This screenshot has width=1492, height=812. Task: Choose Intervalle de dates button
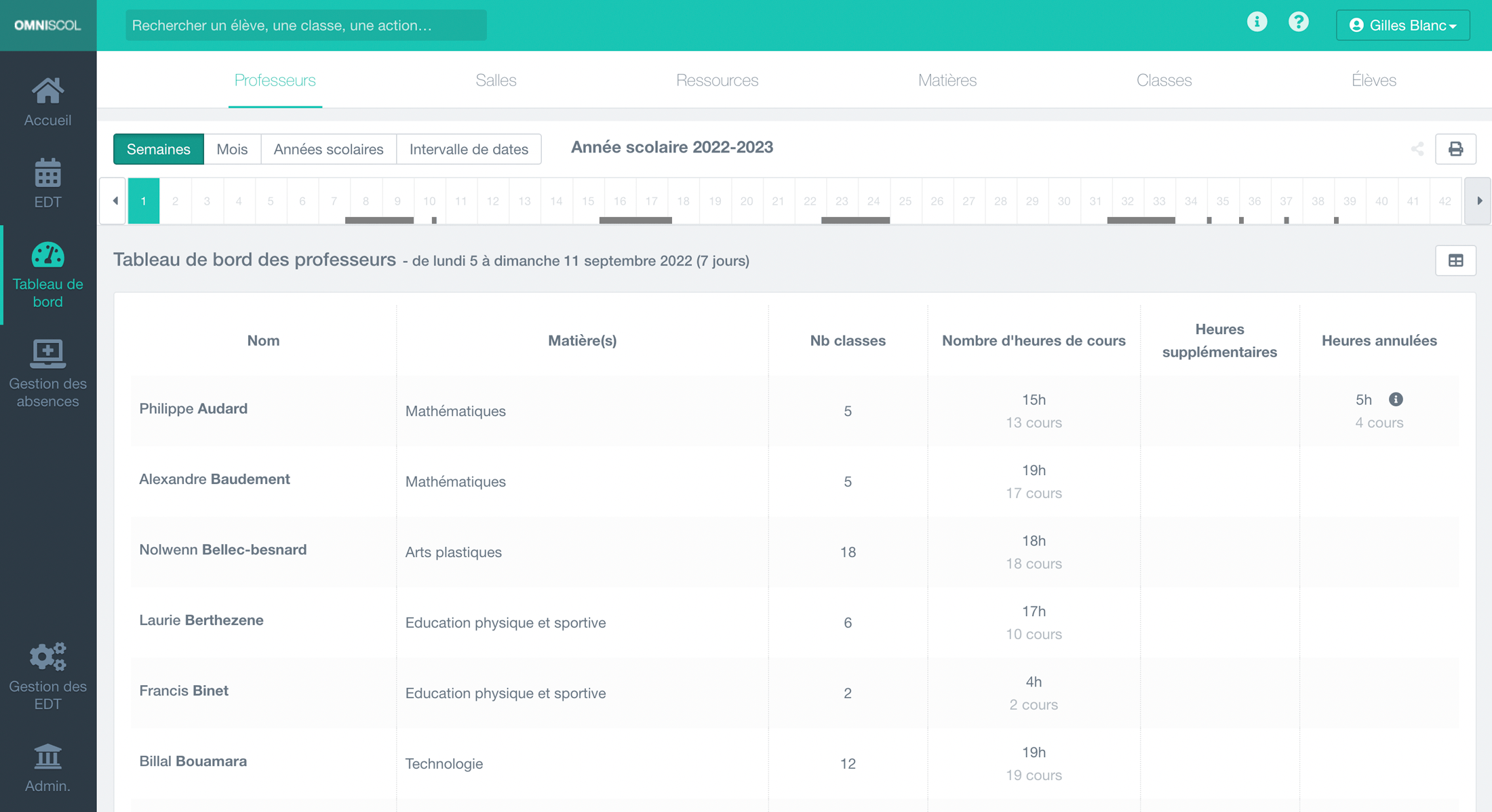click(x=469, y=149)
